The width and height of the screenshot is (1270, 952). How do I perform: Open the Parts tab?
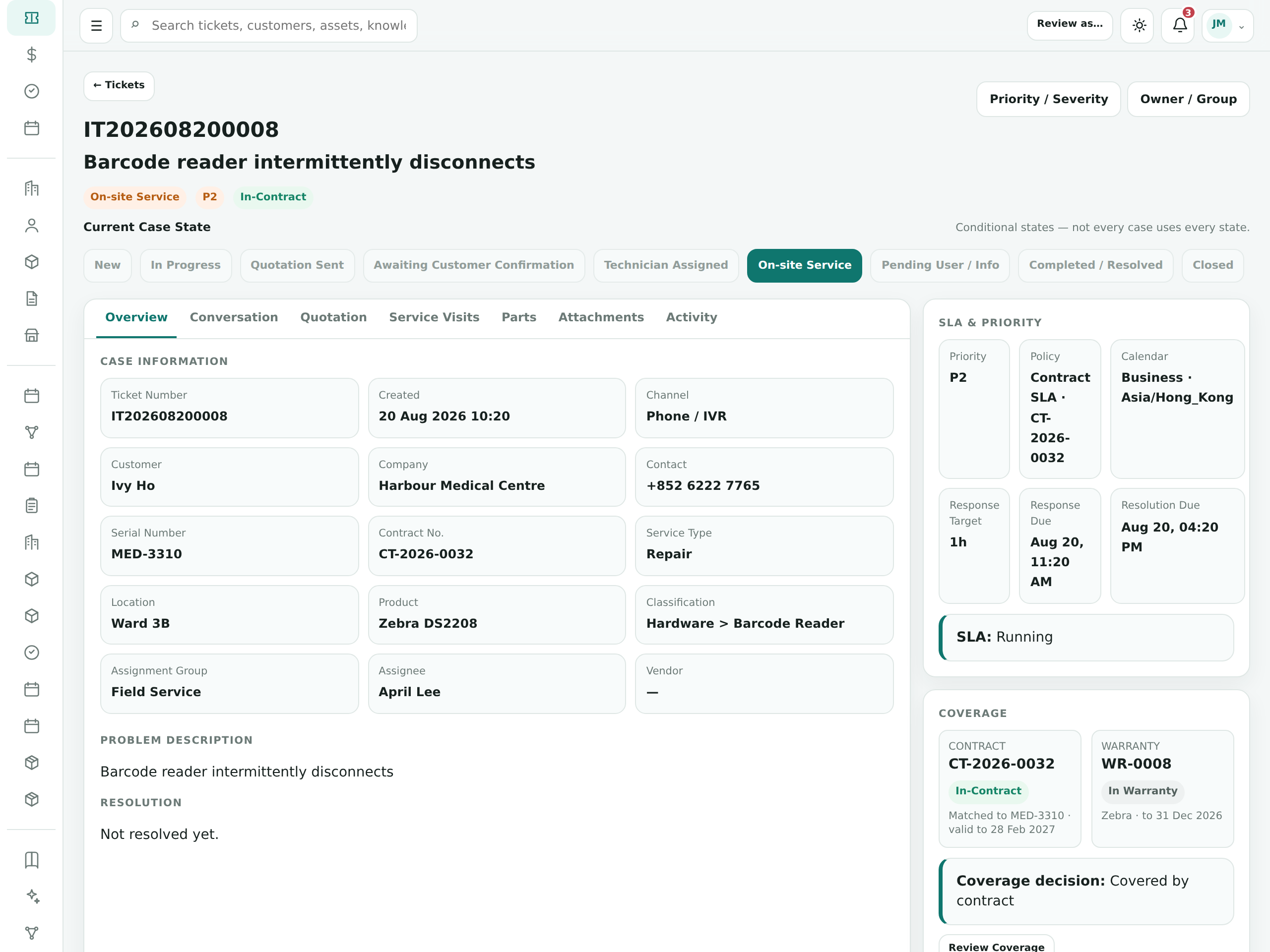(x=518, y=317)
